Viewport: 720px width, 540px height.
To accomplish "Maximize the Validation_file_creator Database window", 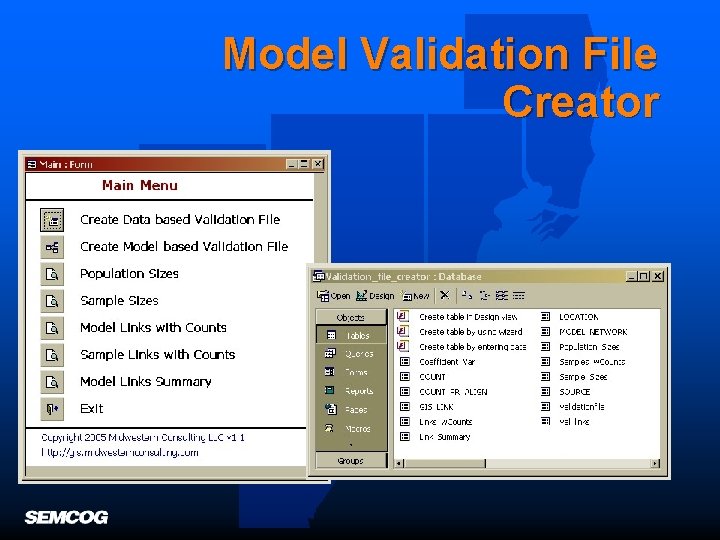I will coord(644,276).
